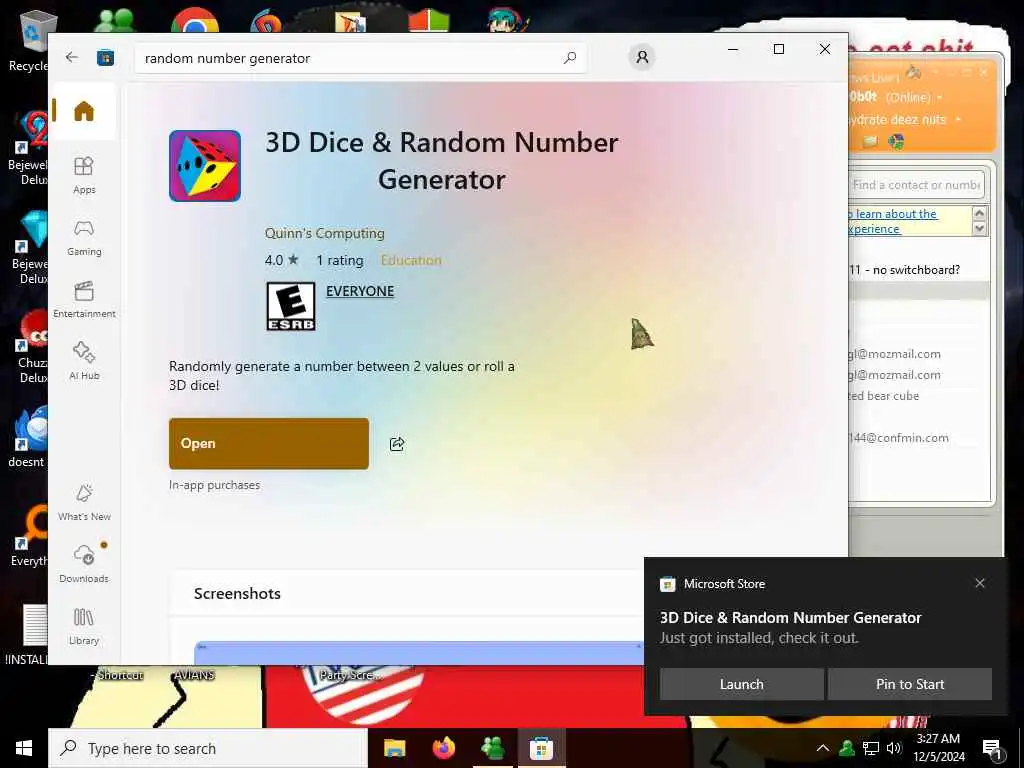Open What's New in Store sidebar

click(x=84, y=502)
